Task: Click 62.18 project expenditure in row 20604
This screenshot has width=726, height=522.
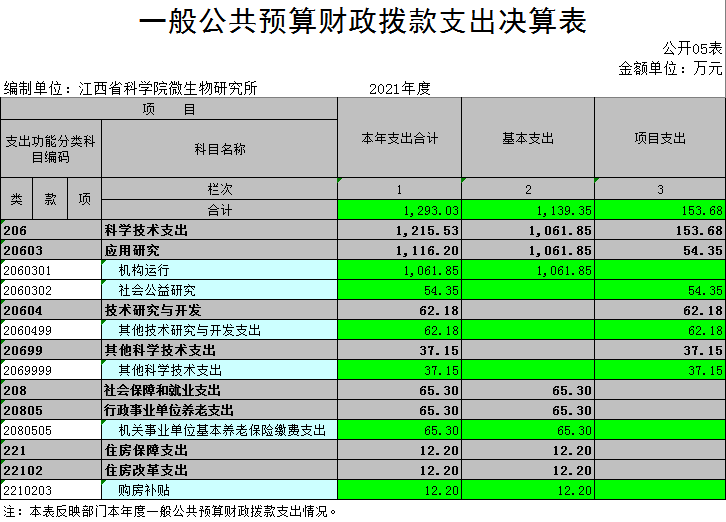Action: 660,310
